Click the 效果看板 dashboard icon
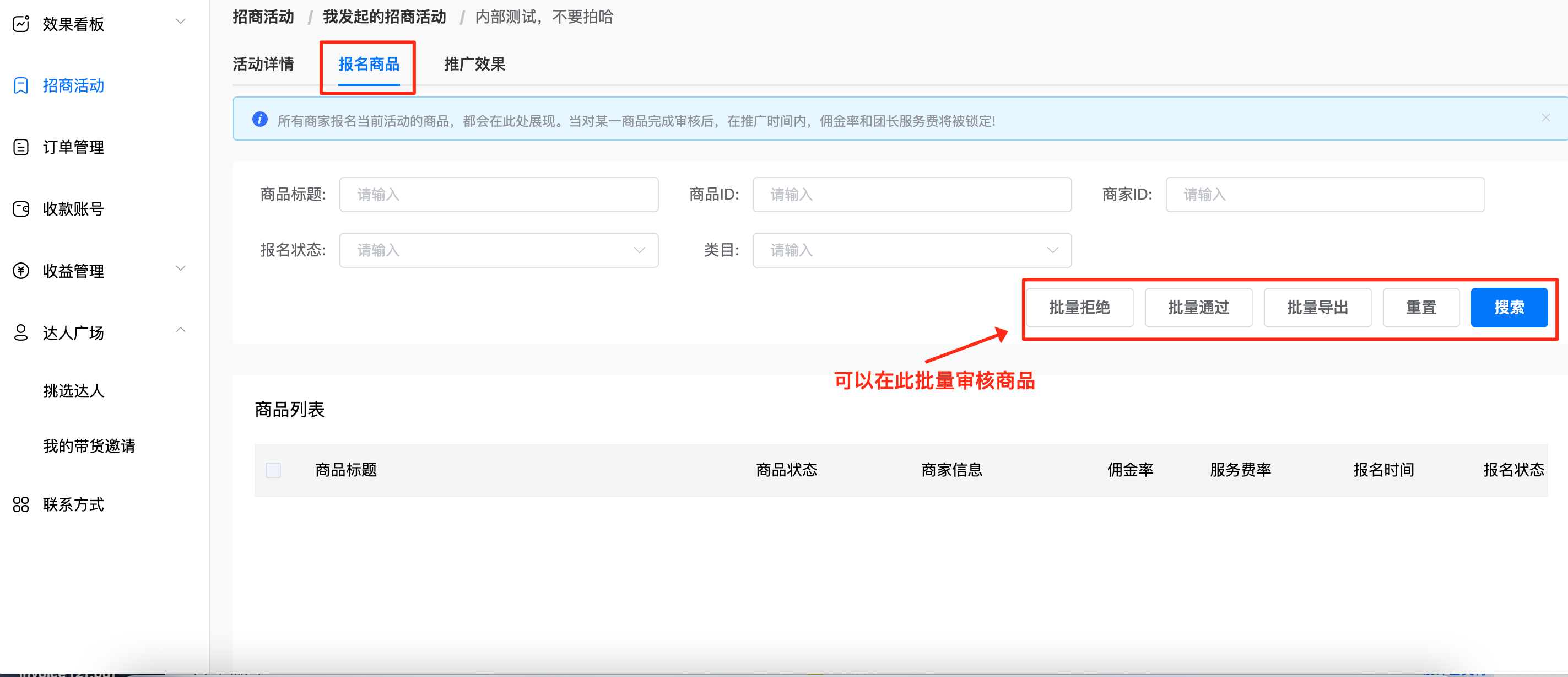The height and width of the screenshot is (677, 1568). click(x=21, y=24)
